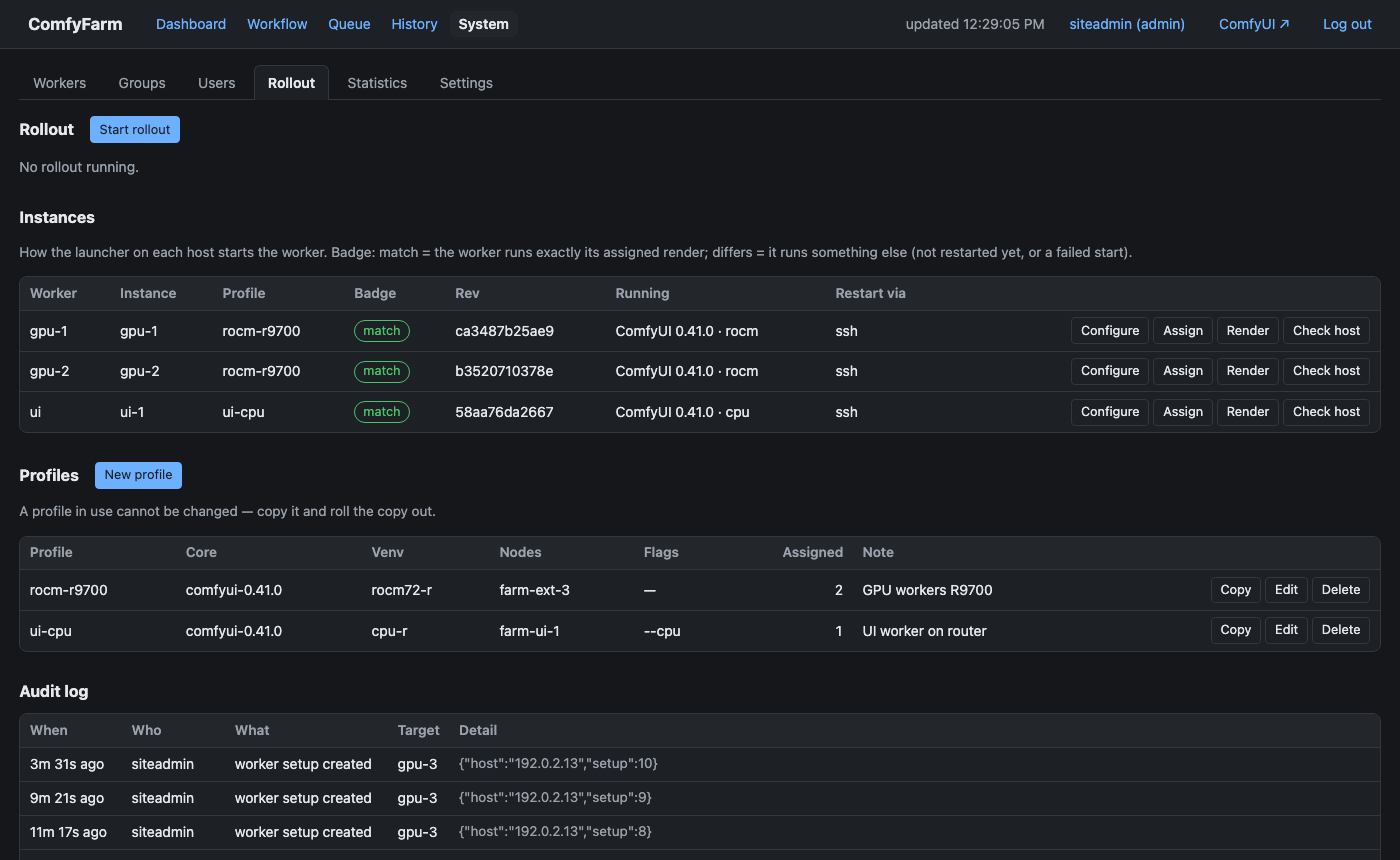Select the System nav item
Image resolution: width=1400 pixels, height=860 pixels.
click(x=484, y=24)
